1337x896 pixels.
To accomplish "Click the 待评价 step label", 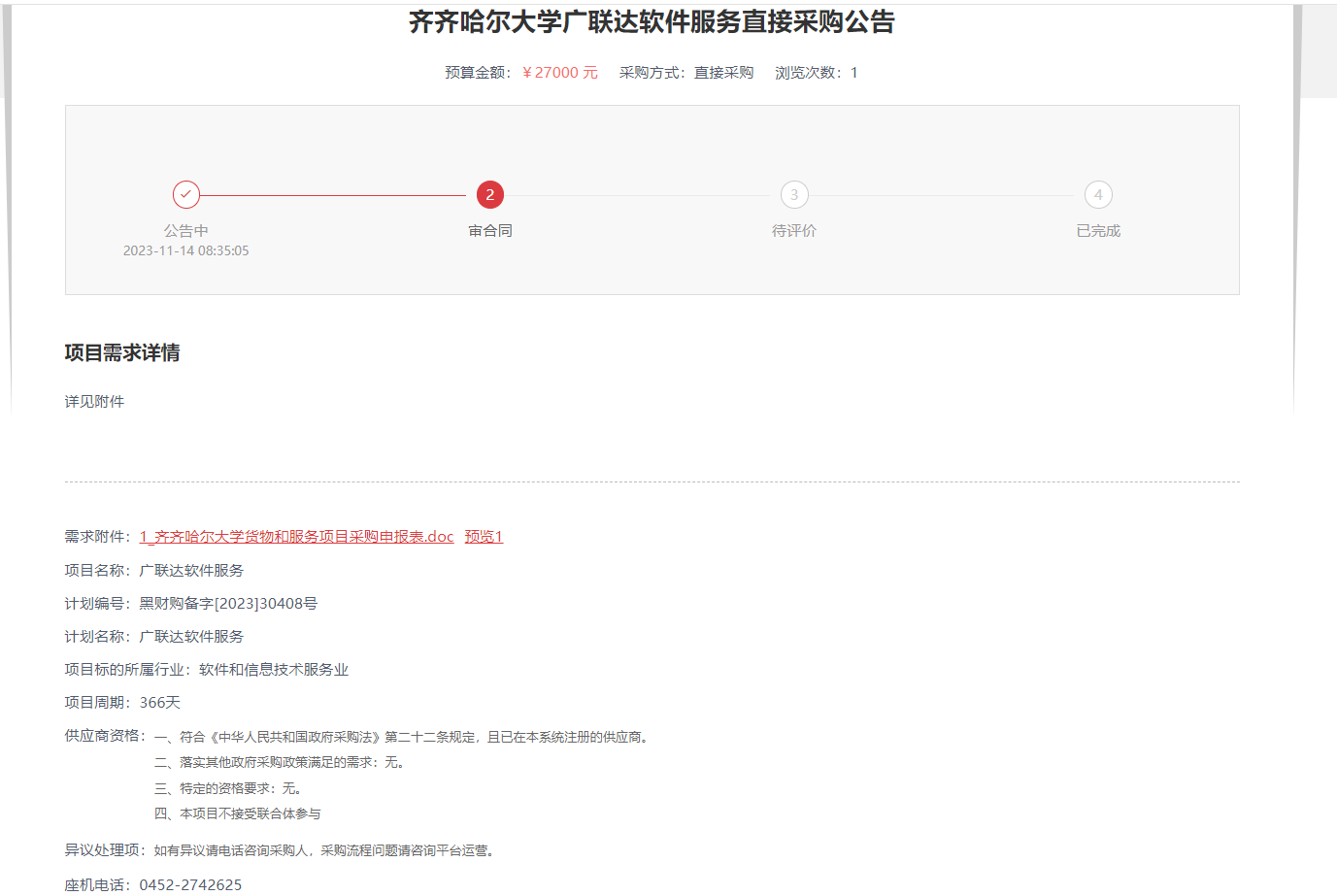I will (794, 231).
